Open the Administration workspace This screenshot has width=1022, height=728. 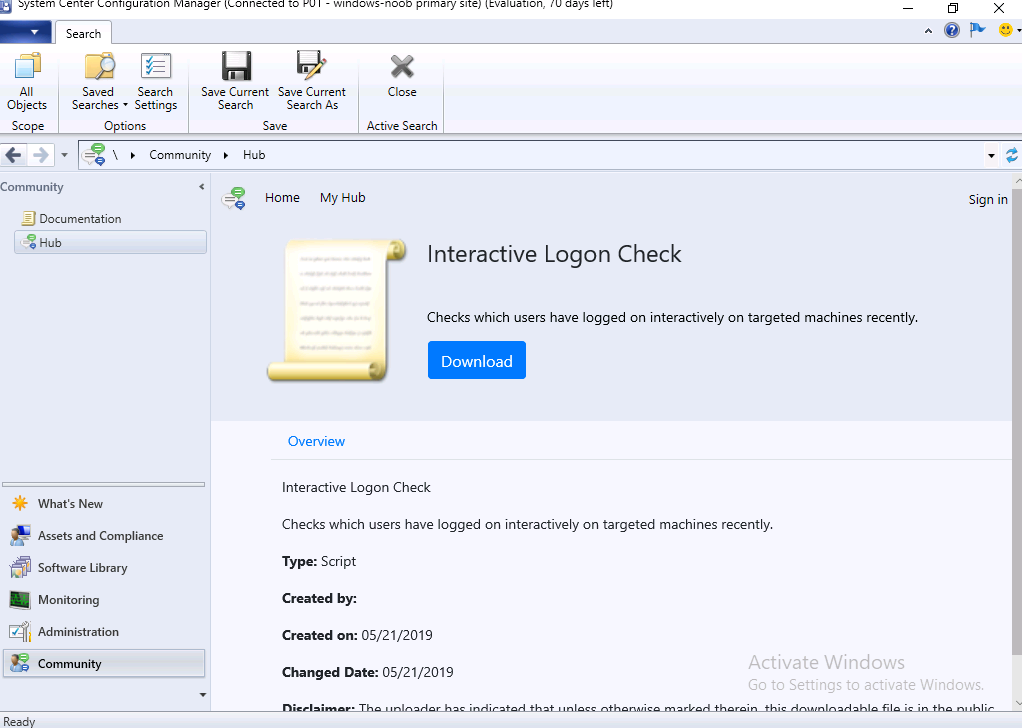coord(104,632)
